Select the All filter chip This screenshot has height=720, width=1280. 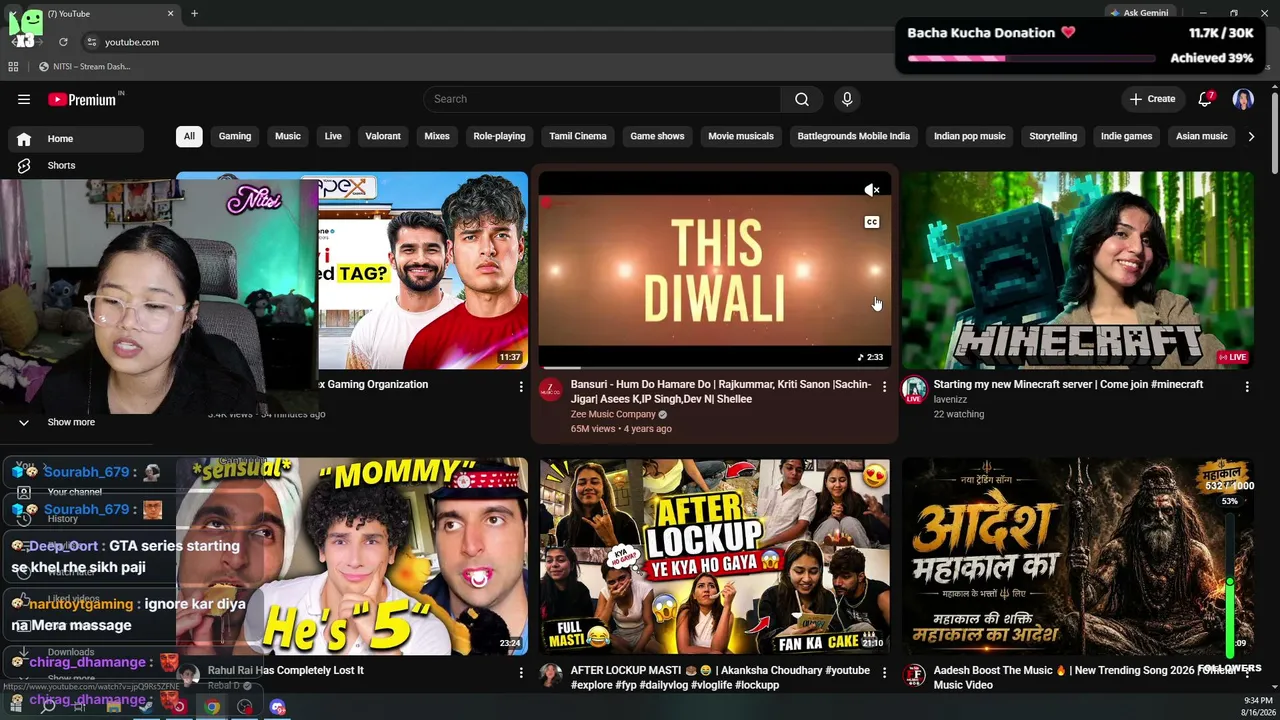189,136
